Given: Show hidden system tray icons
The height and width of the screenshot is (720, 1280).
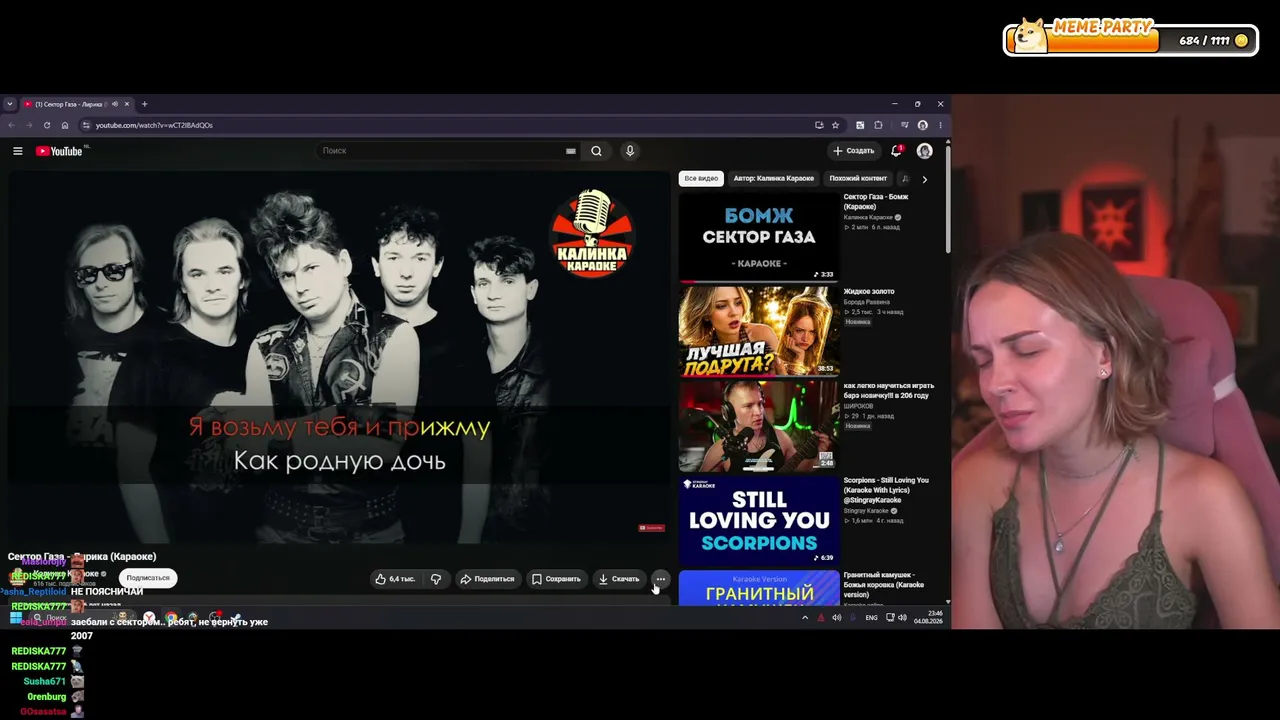Looking at the screenshot, I should [x=805, y=618].
